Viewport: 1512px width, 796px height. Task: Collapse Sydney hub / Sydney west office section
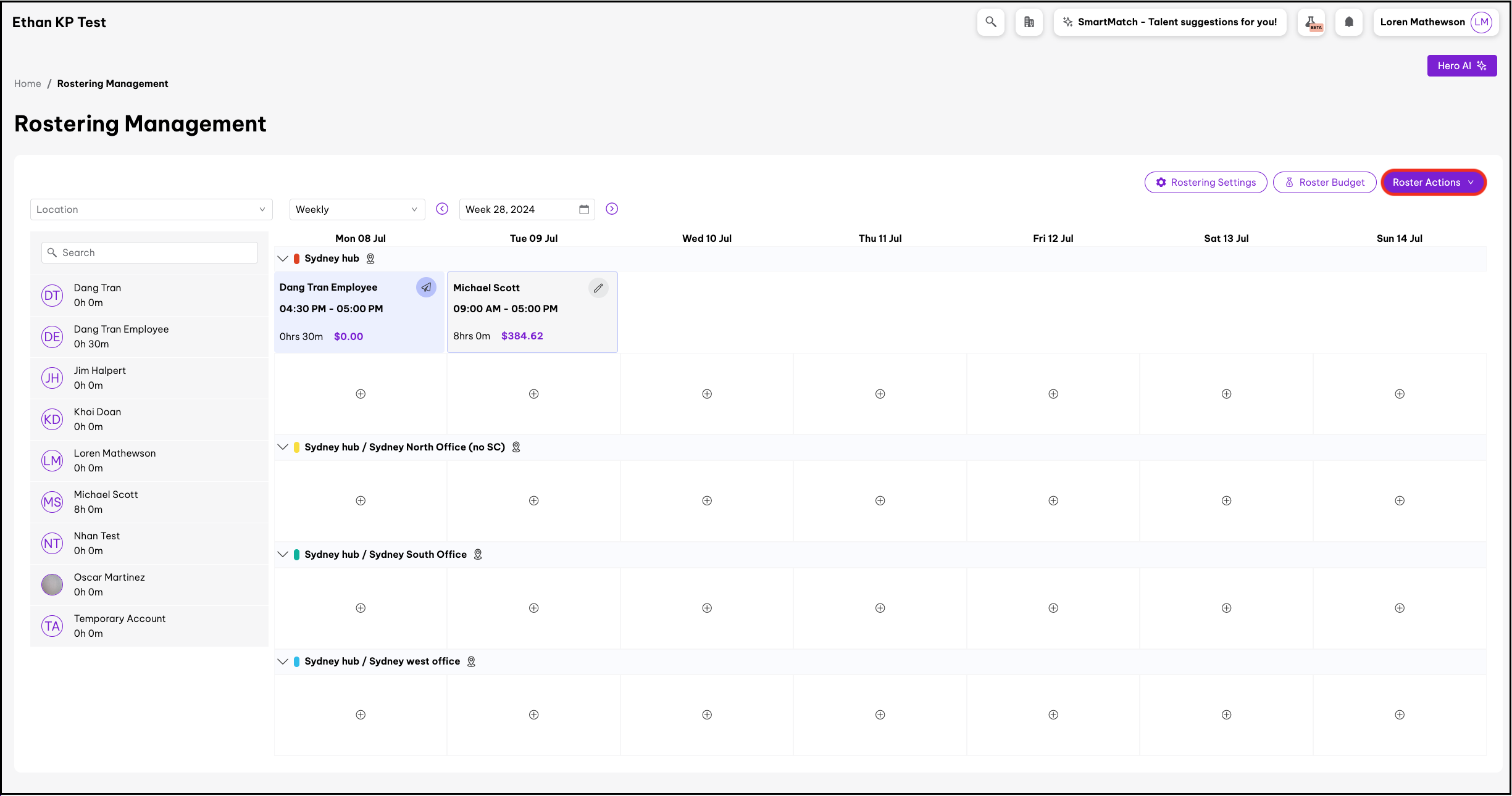click(x=283, y=661)
